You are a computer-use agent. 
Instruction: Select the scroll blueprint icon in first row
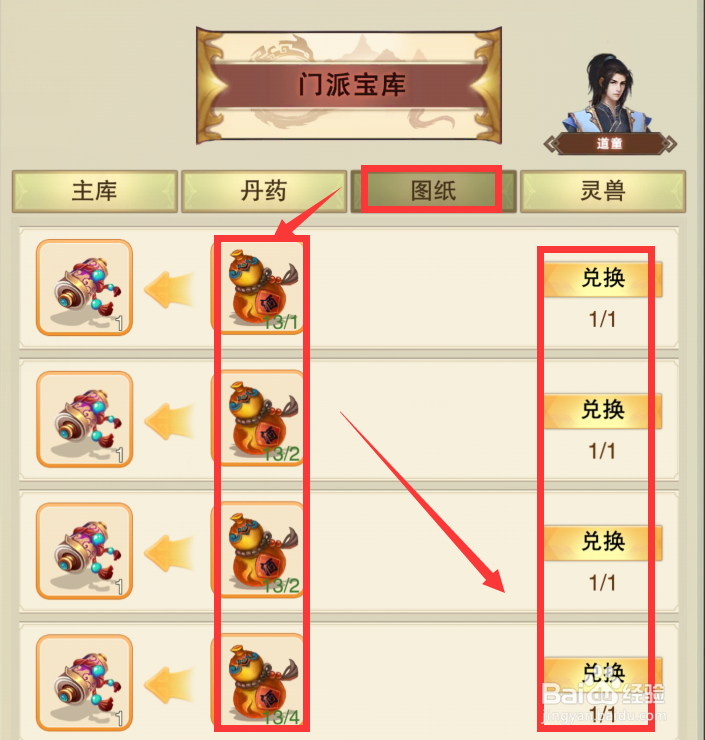[x=84, y=287]
